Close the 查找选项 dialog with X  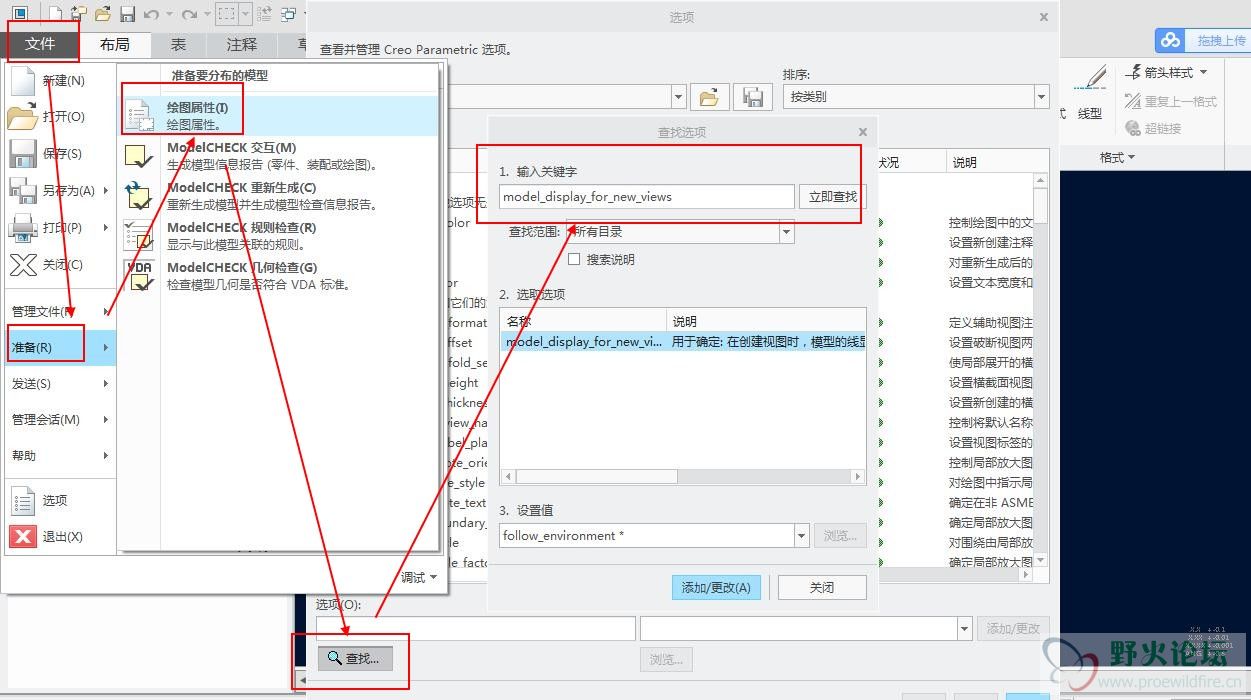pos(863,132)
